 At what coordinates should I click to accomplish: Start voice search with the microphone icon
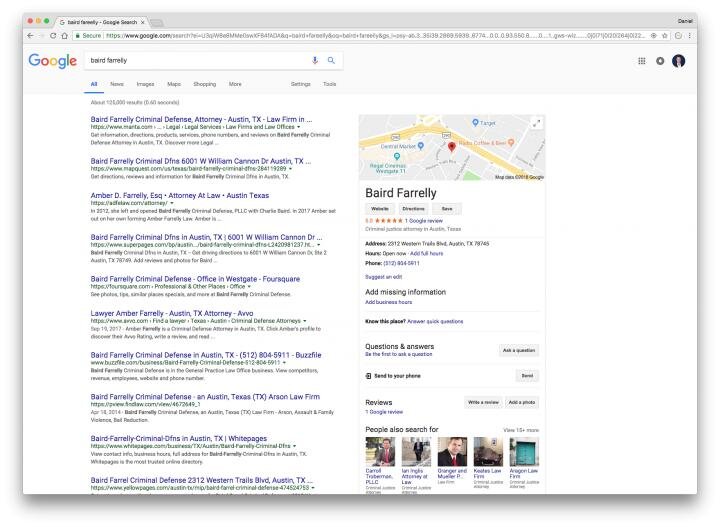point(315,60)
